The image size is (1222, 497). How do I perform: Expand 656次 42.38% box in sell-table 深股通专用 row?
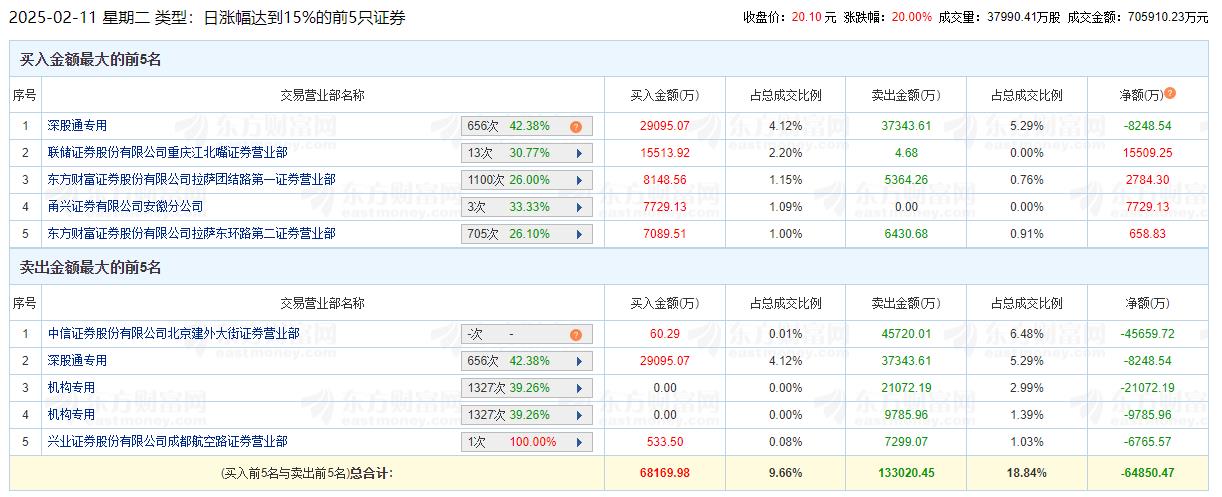[x=527, y=361]
